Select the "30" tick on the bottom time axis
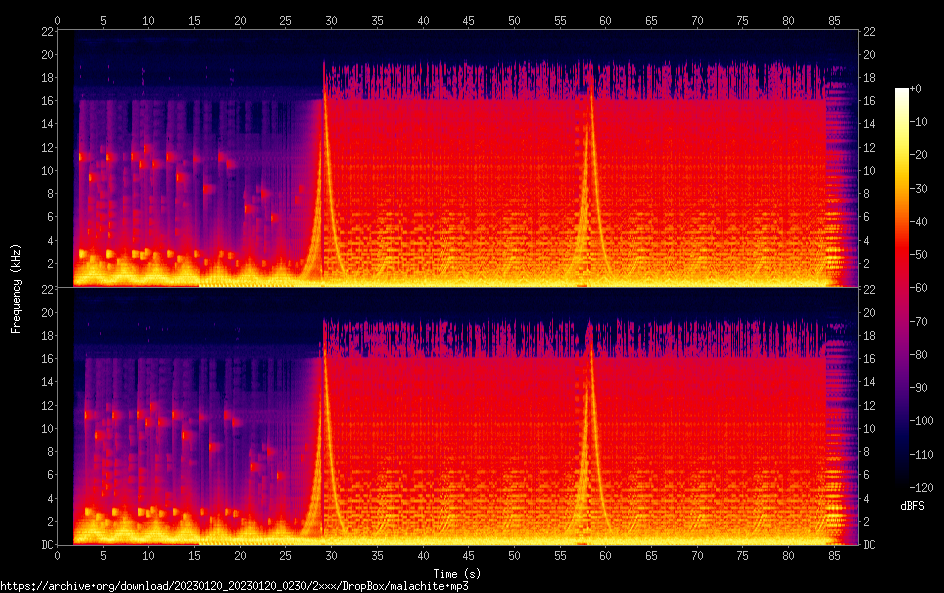The image size is (944, 593). click(x=331, y=555)
